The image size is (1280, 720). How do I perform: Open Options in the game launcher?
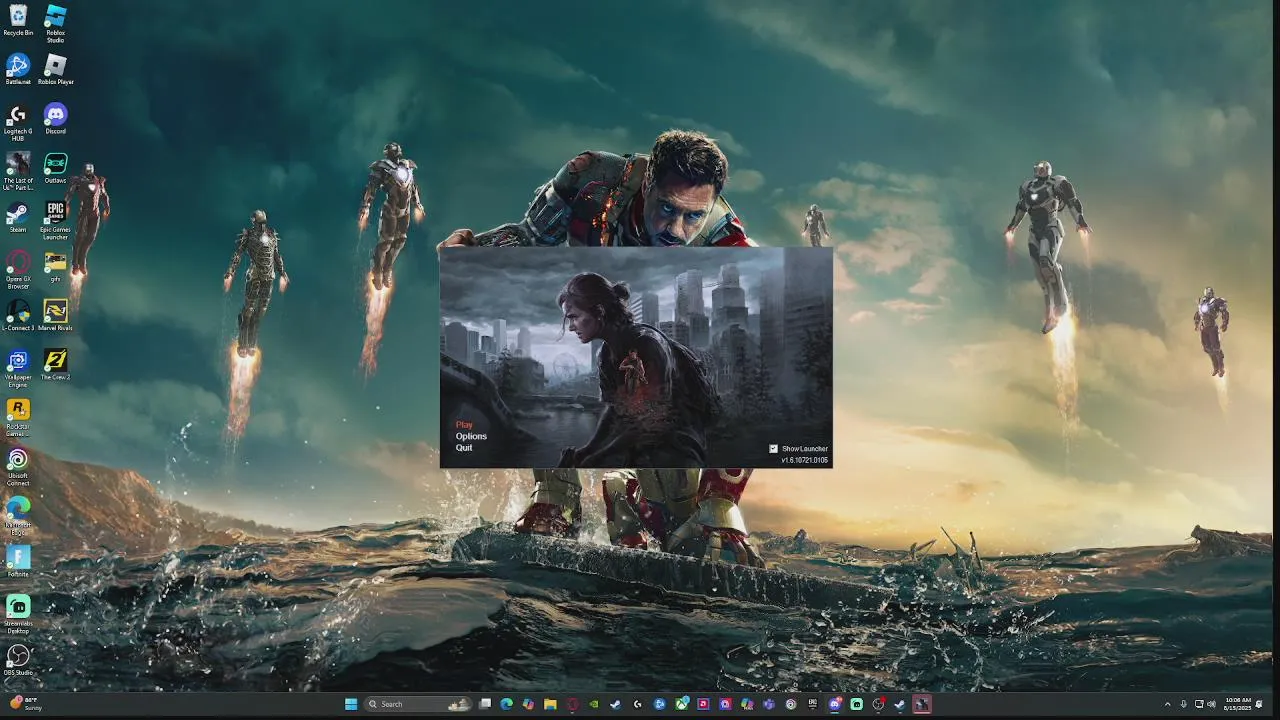coord(471,436)
